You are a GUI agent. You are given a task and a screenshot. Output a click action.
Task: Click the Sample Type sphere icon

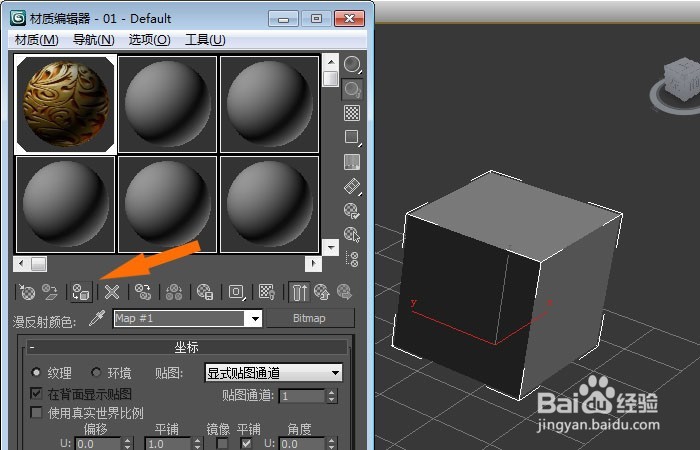tap(352, 65)
